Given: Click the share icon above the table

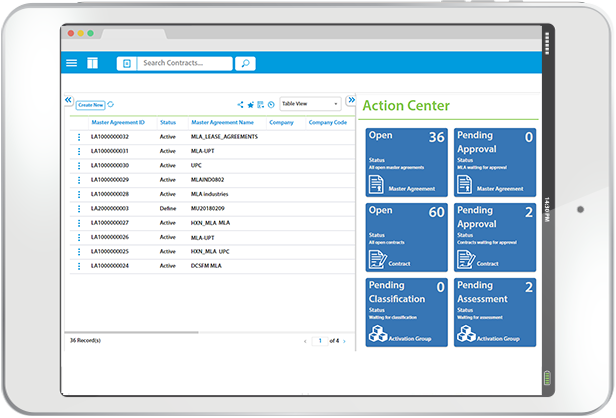Looking at the screenshot, I should click(240, 104).
